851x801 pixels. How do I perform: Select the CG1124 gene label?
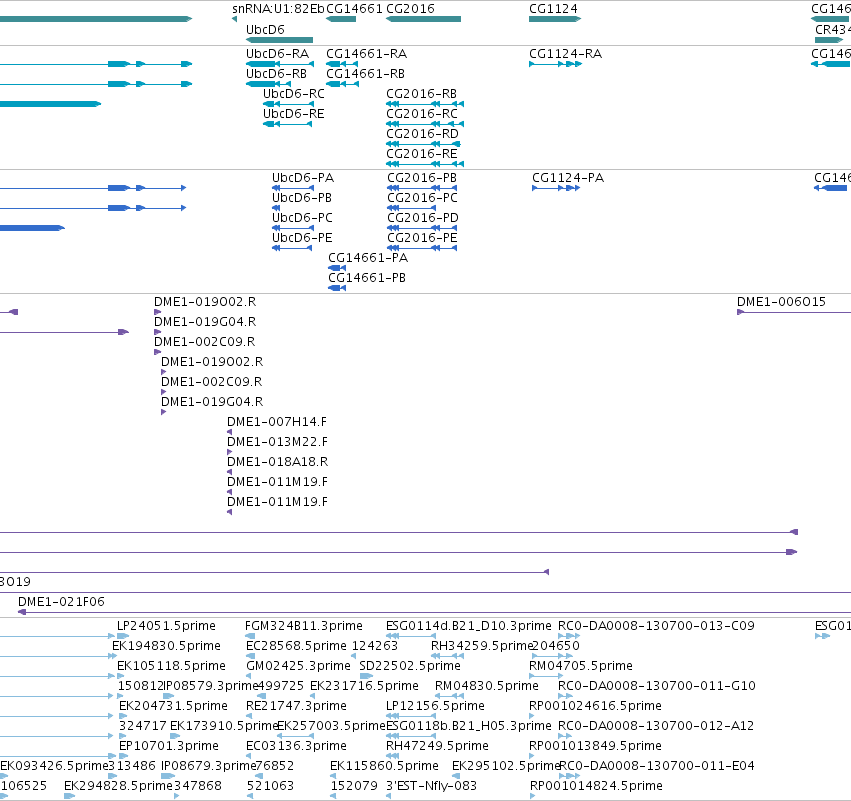[553, 9]
